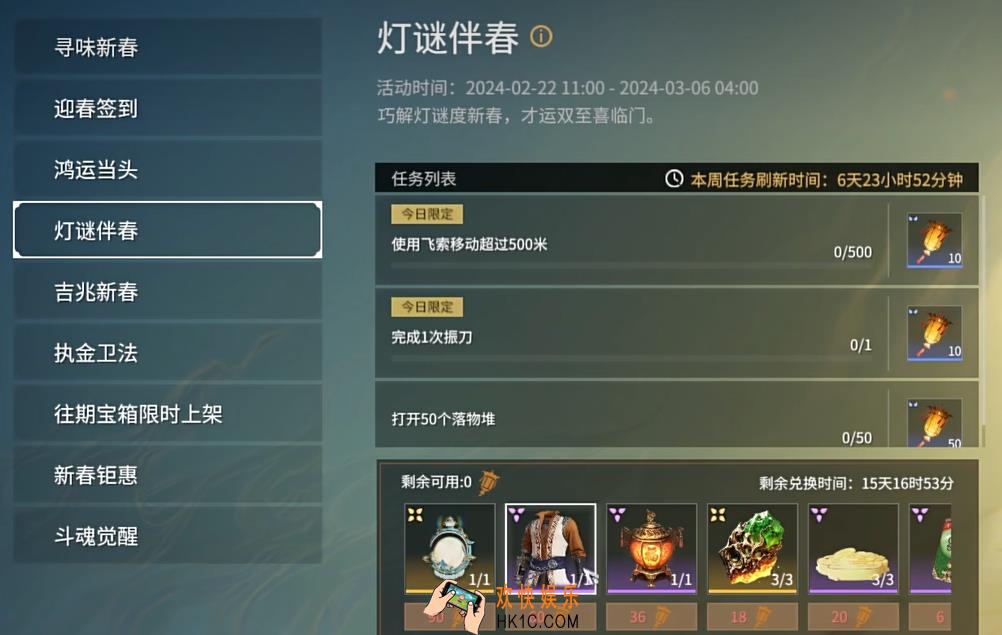The image size is (1002, 635).
Task: Select the lantern reward for 打开50个落物堆
Action: click(x=934, y=423)
